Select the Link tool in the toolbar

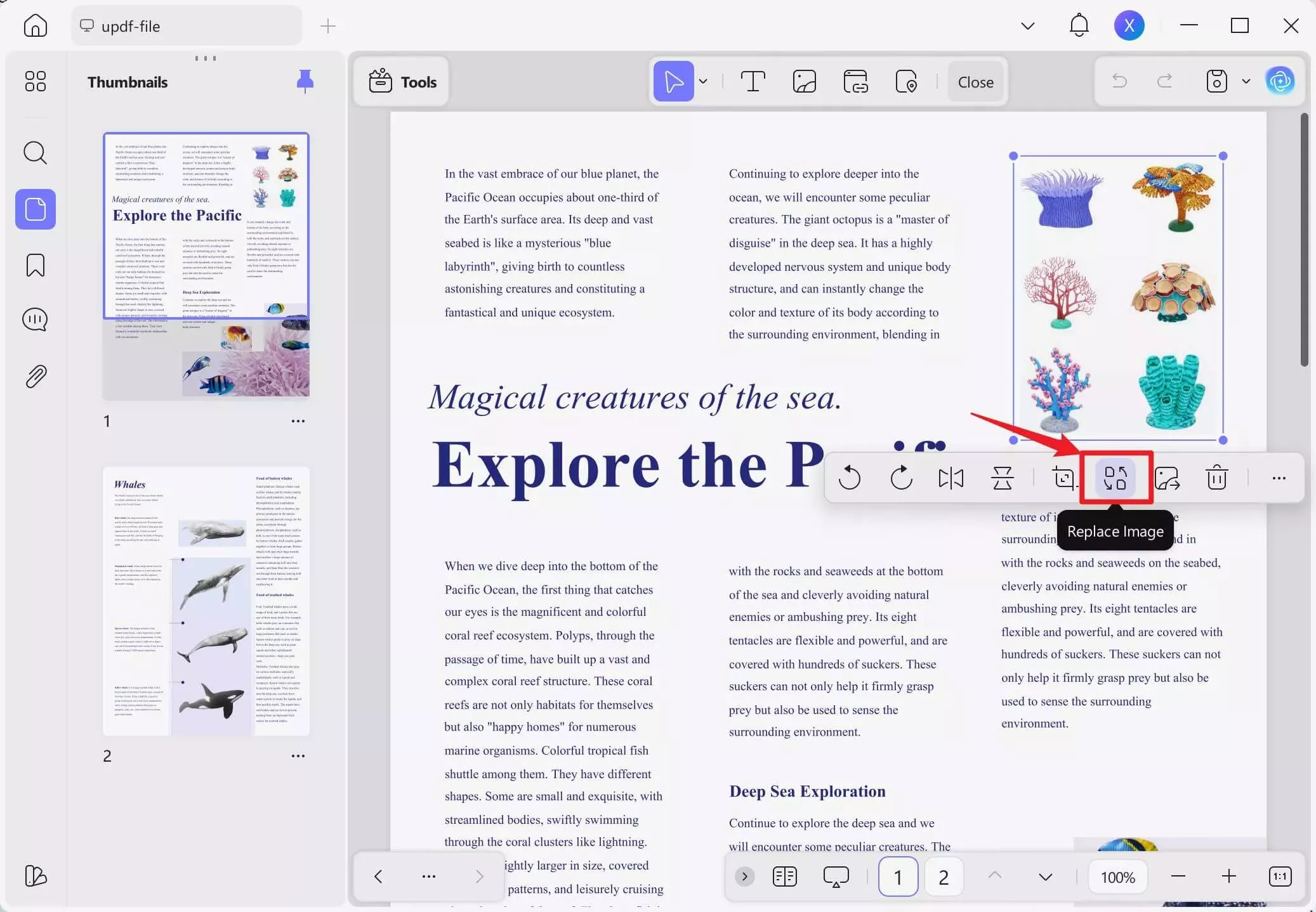click(855, 81)
